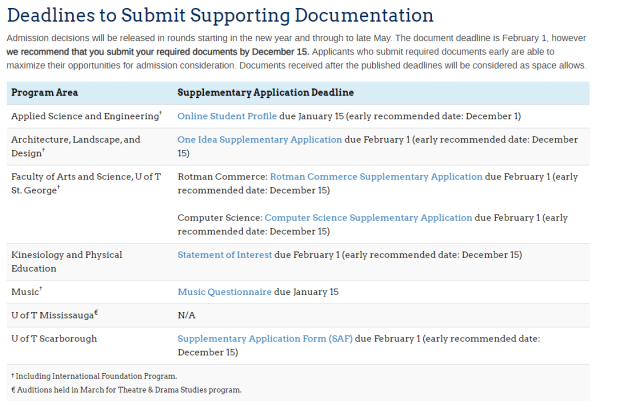Screen dimensions: 624x406
Task: Click the Program Area column header
Action: [x=45, y=92]
